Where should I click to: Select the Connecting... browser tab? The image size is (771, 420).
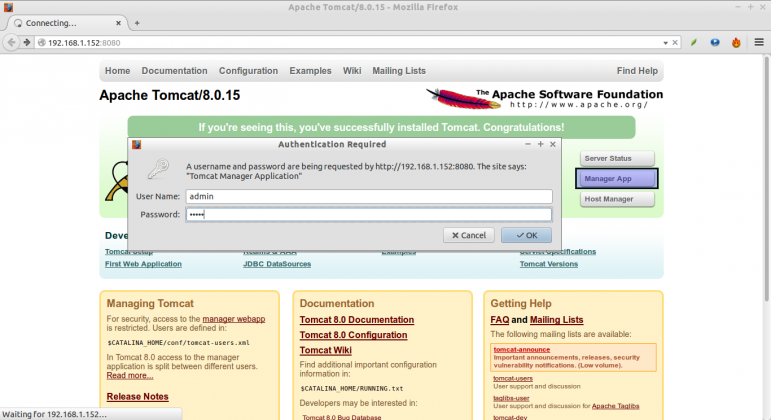click(x=67, y=23)
